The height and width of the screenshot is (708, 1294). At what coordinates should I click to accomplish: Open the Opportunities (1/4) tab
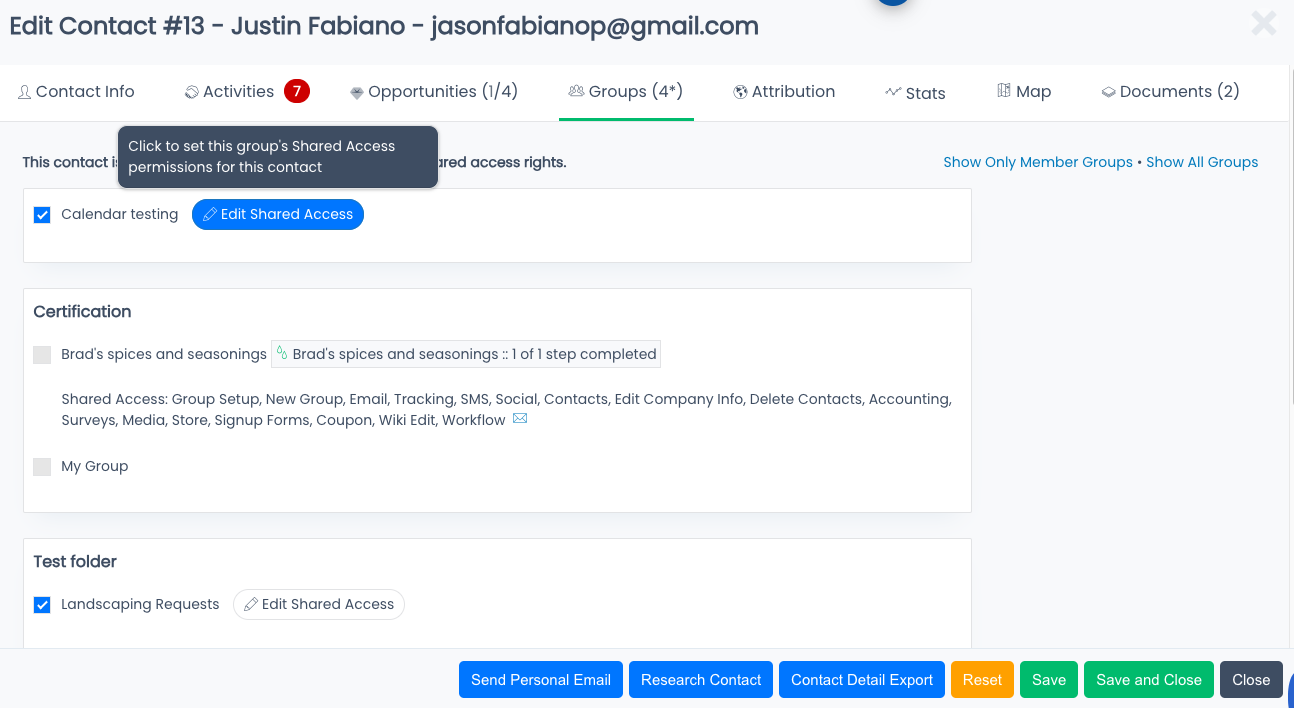(433, 92)
